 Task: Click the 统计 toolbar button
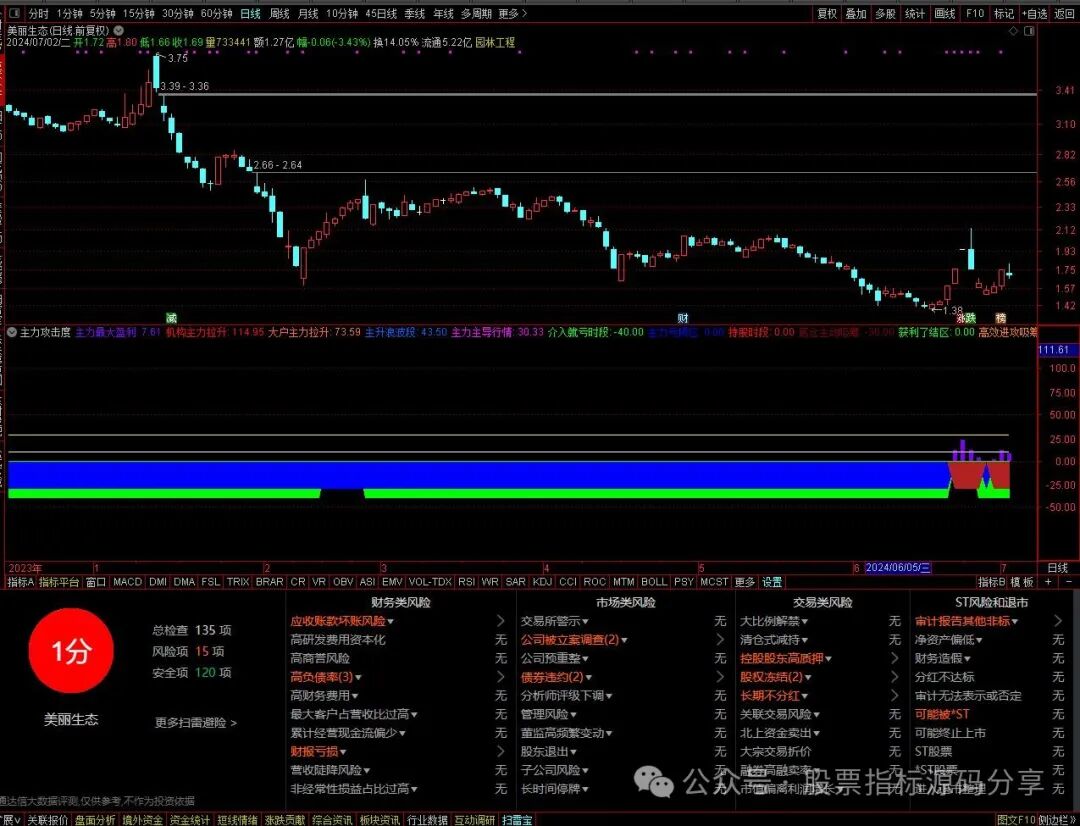tap(915, 13)
